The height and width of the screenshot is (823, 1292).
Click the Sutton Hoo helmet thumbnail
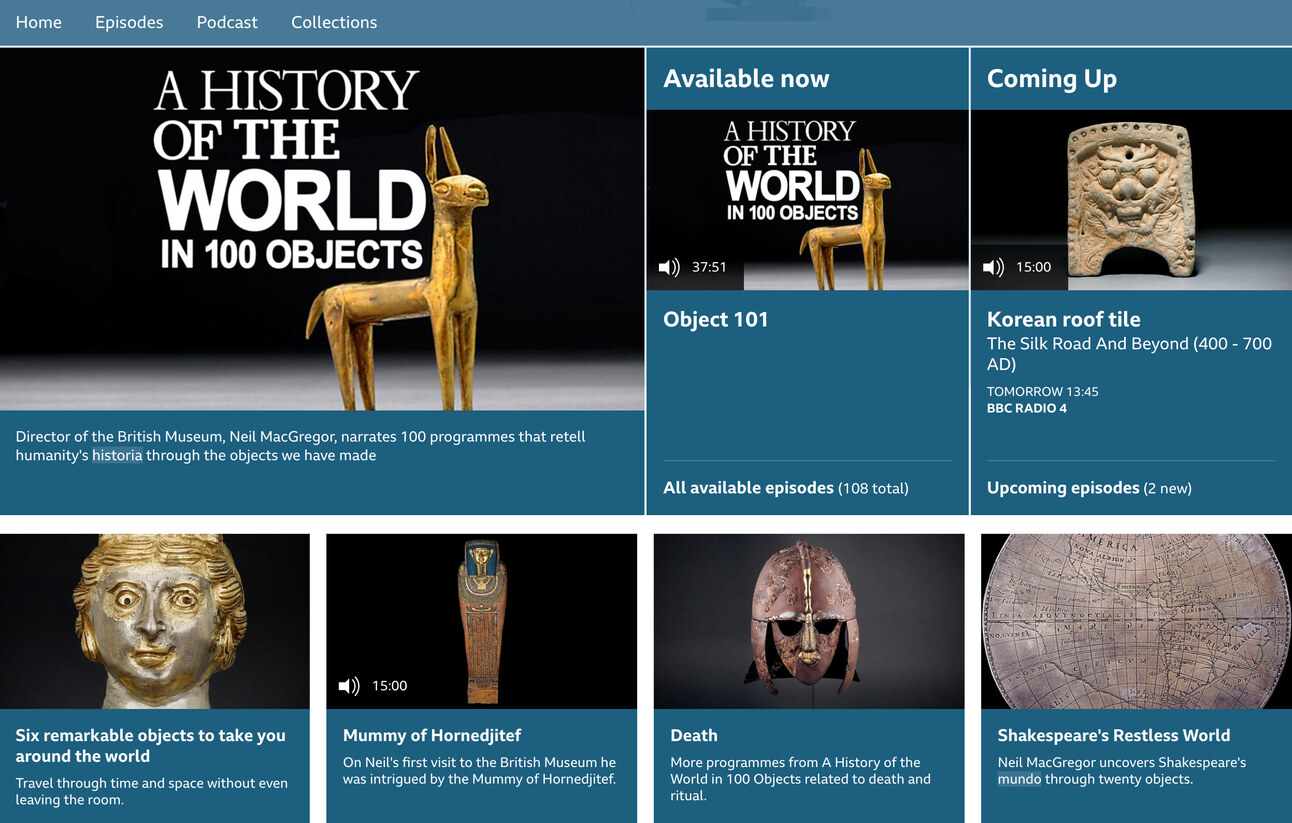(x=808, y=621)
